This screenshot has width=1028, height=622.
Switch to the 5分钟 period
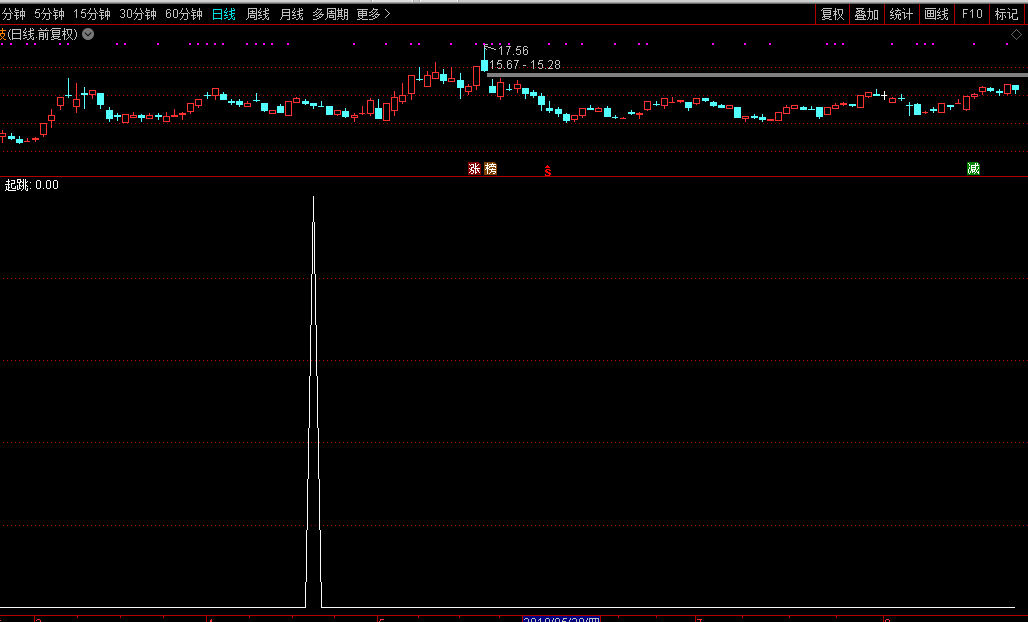49,14
